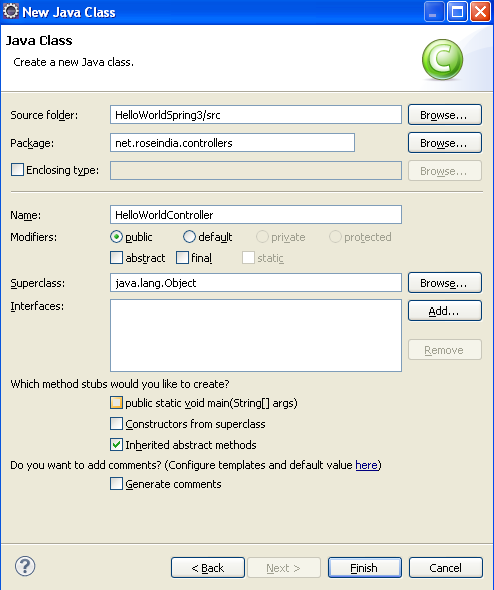Check Constructors from superclass option

(x=116, y=423)
